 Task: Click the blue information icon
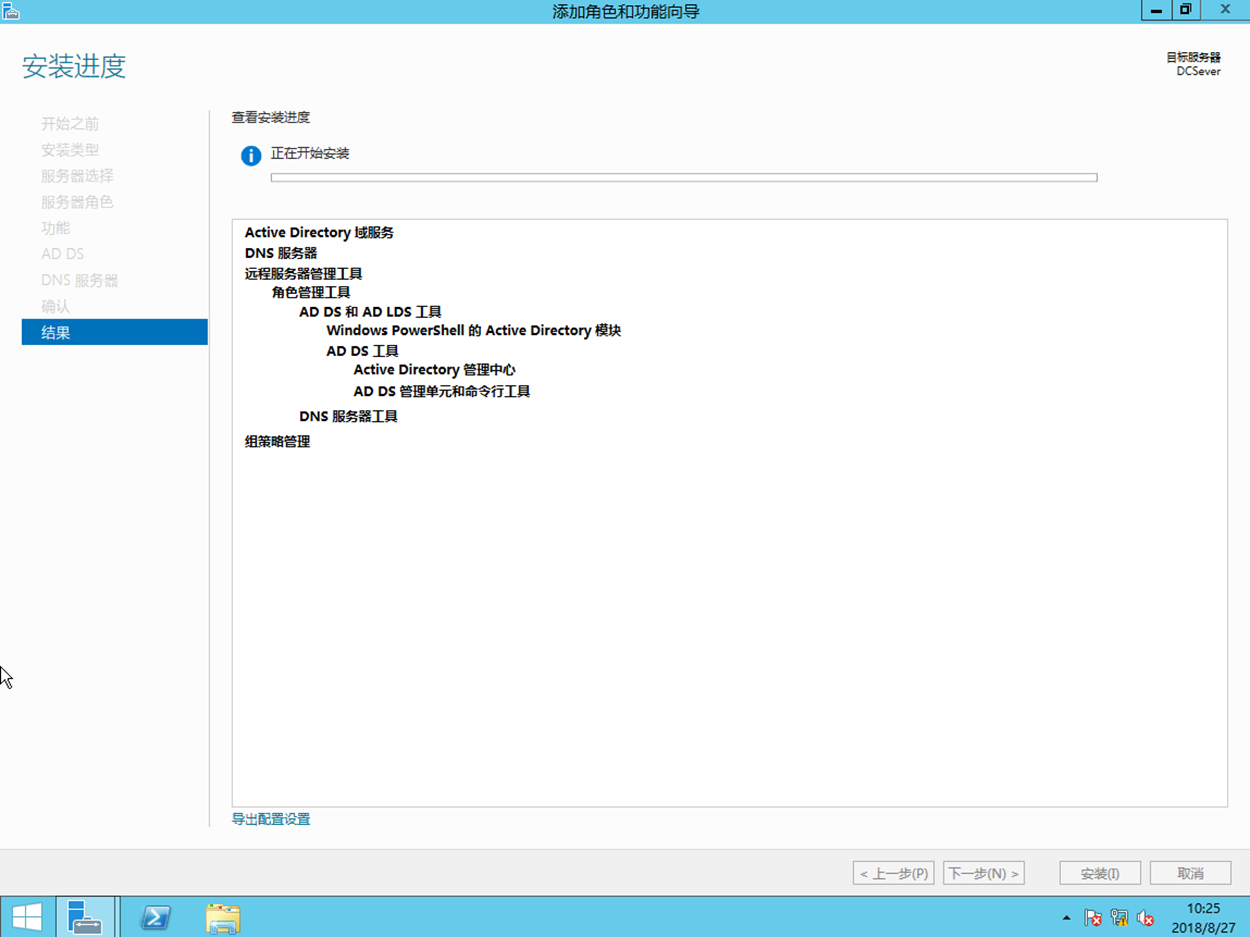click(251, 156)
